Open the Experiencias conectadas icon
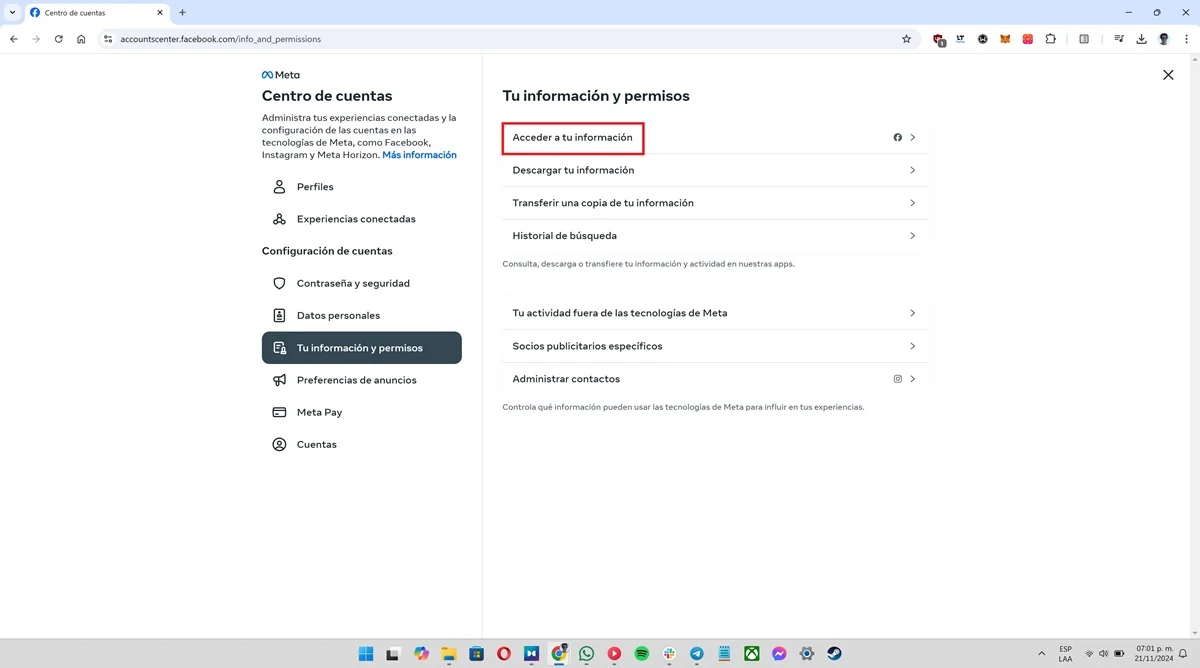Image resolution: width=1200 pixels, height=668 pixels. [x=279, y=218]
